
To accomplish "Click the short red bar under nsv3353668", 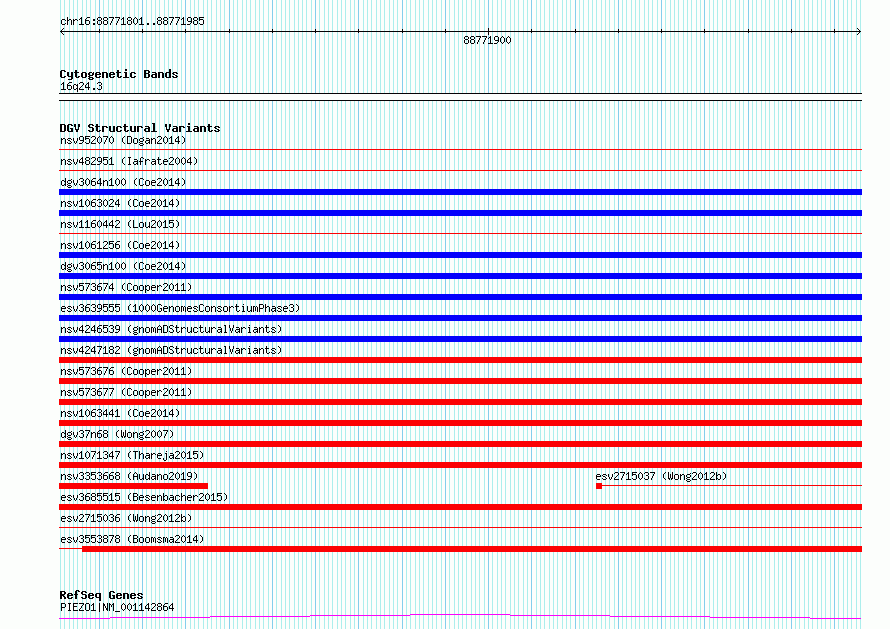I will coord(133,486).
